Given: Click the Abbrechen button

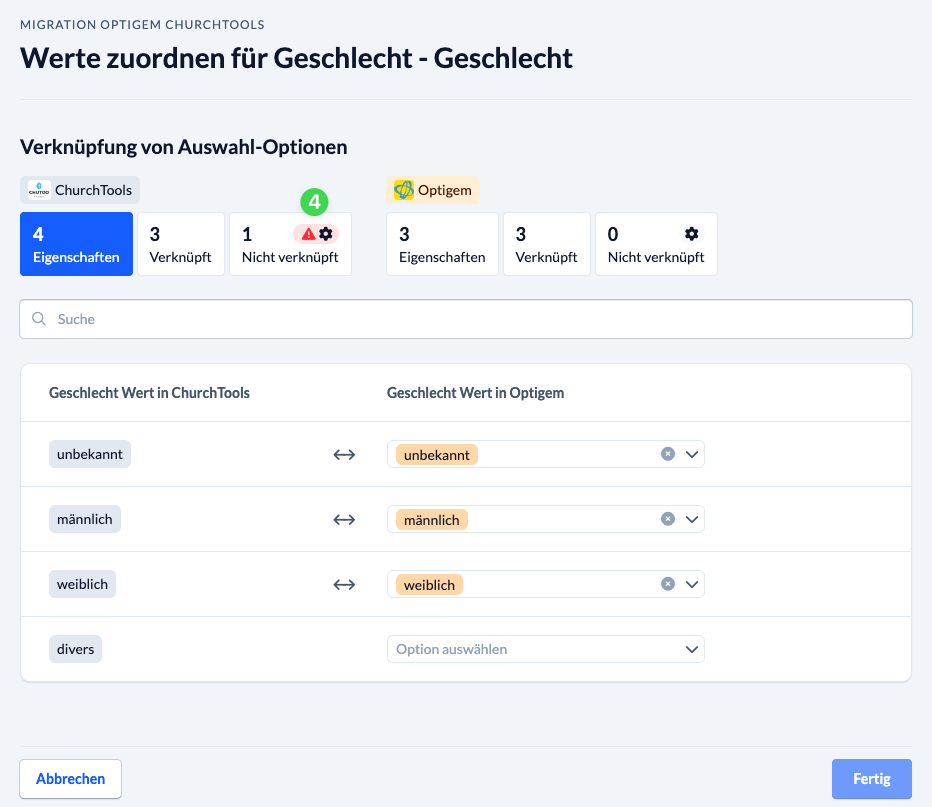Looking at the screenshot, I should coord(71,778).
